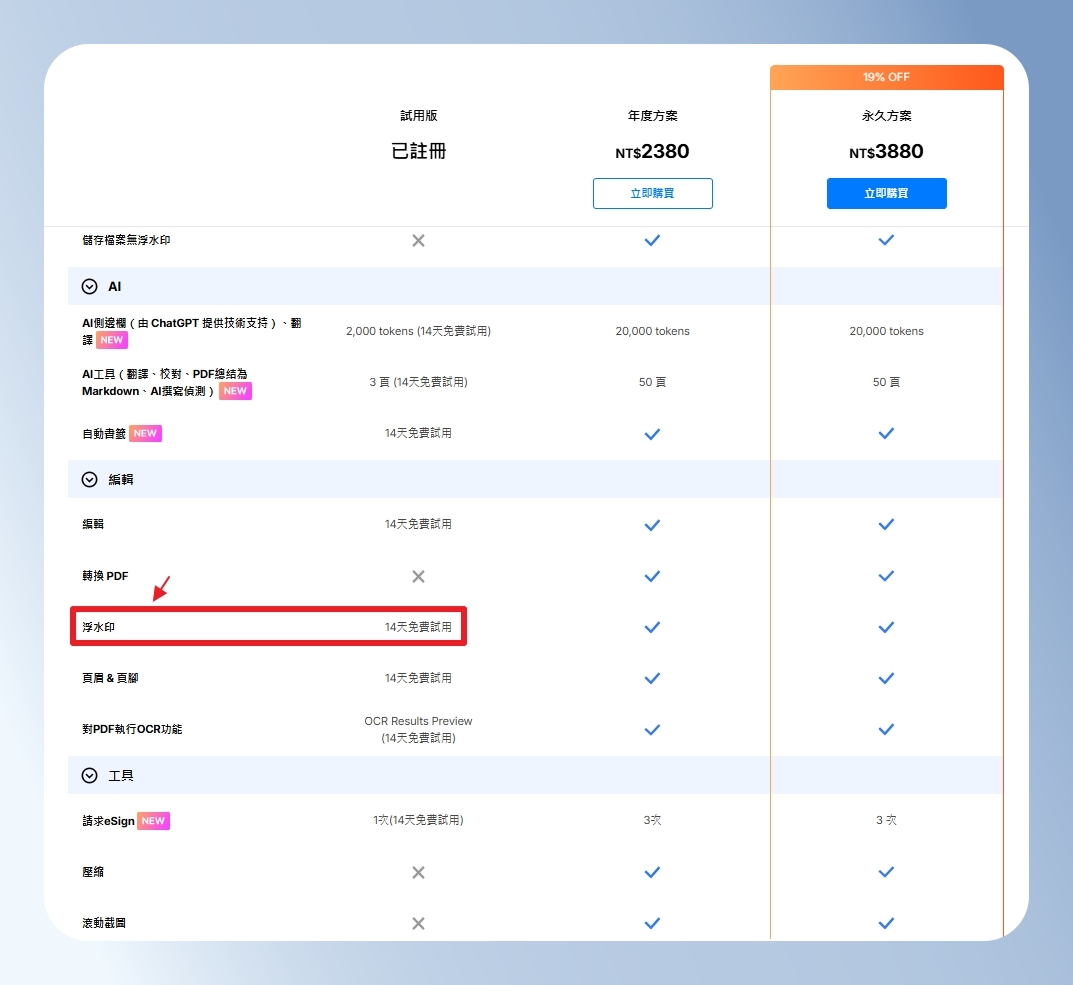The height and width of the screenshot is (985, 1073).
Task: Click the 轉換 PDF checkmark in permanent plan
Action: 886,576
